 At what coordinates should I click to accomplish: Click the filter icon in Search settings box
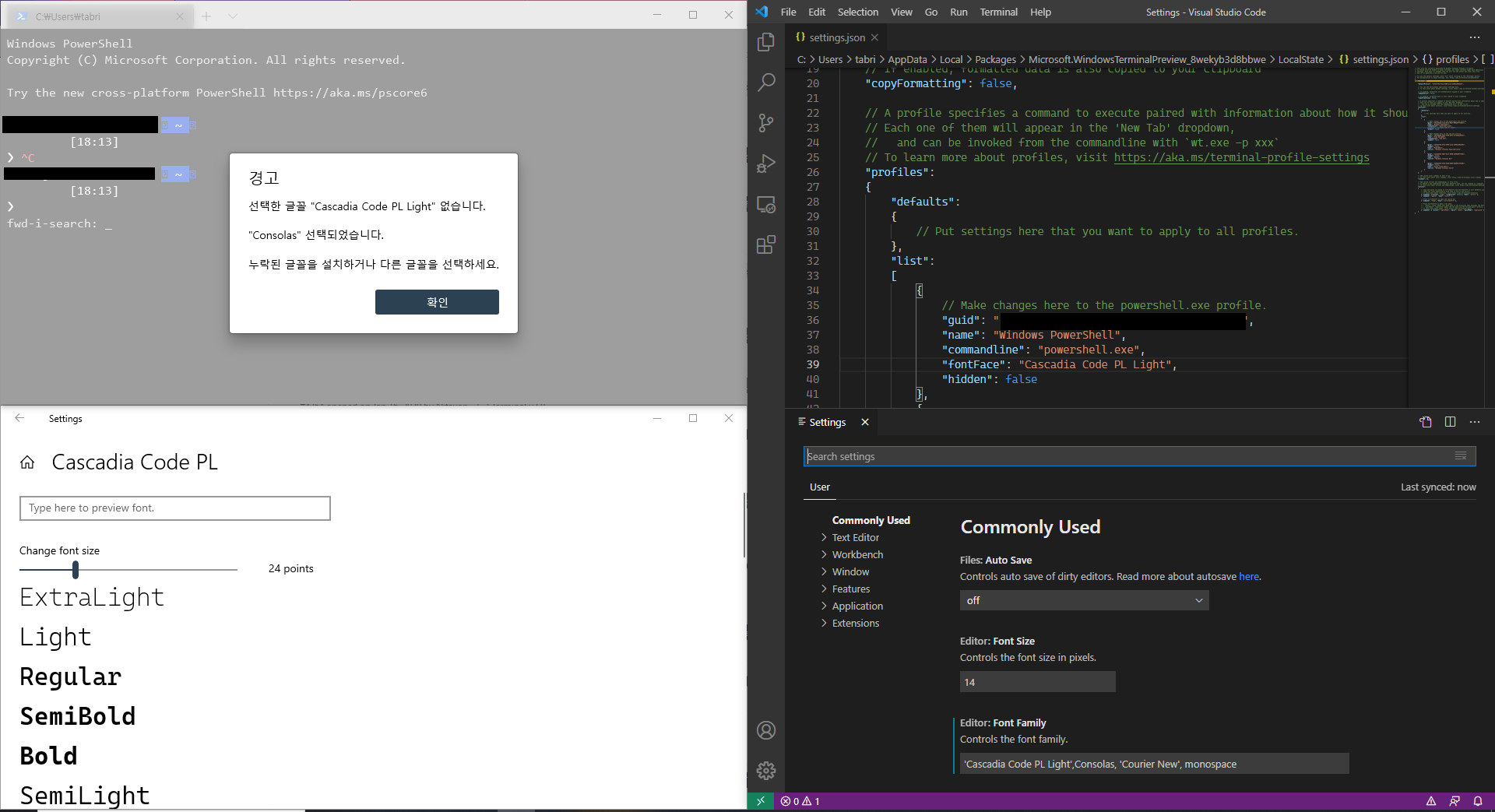[1460, 456]
